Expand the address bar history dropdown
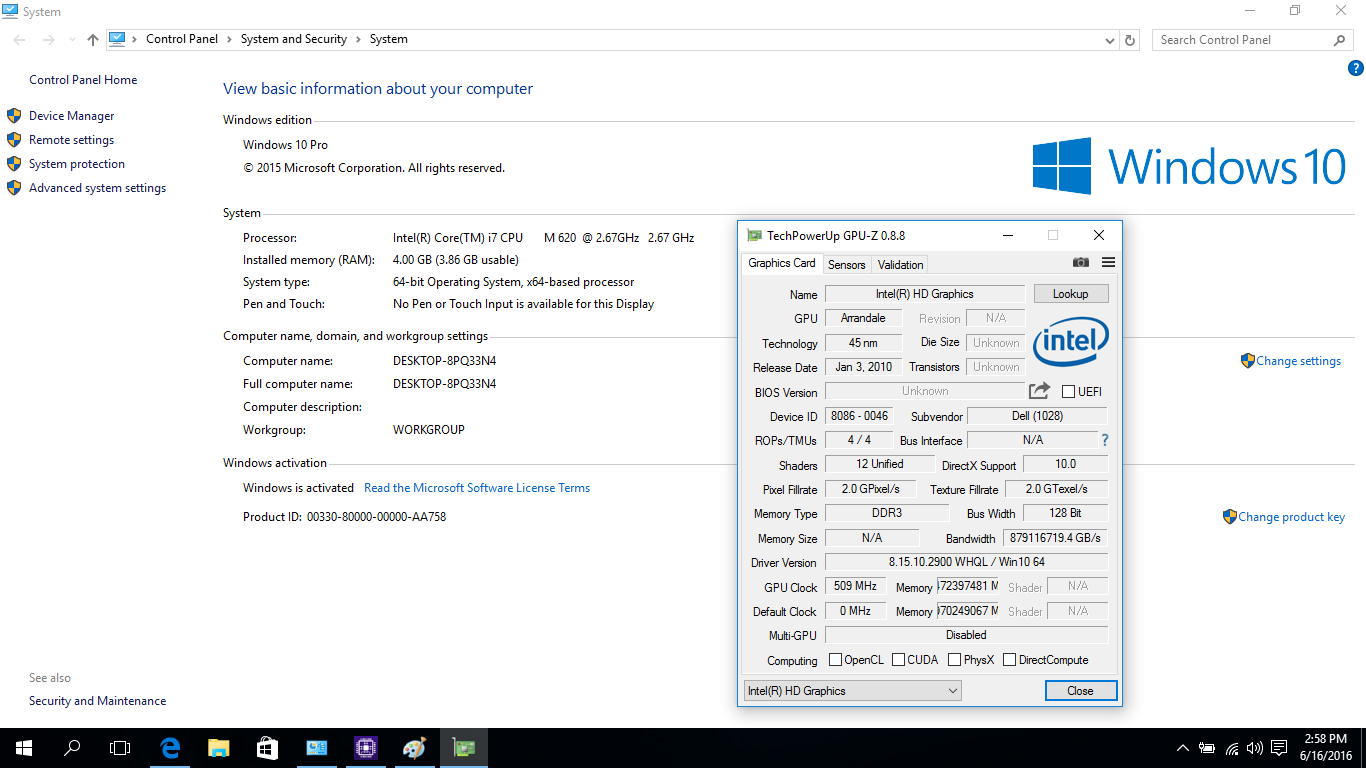1366x768 pixels. point(1110,40)
